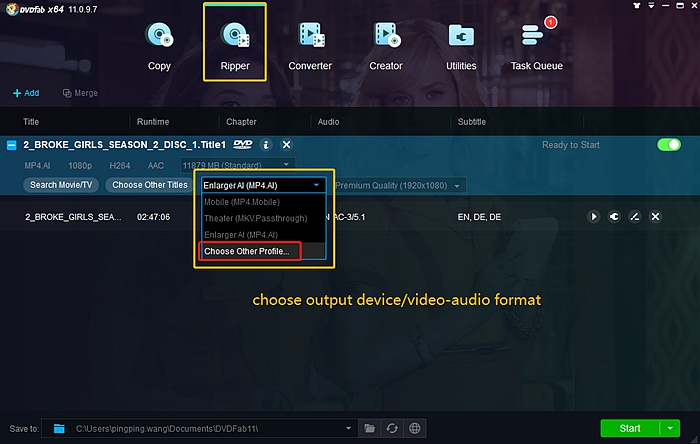
Task: Click the green Start button
Action: click(630, 428)
